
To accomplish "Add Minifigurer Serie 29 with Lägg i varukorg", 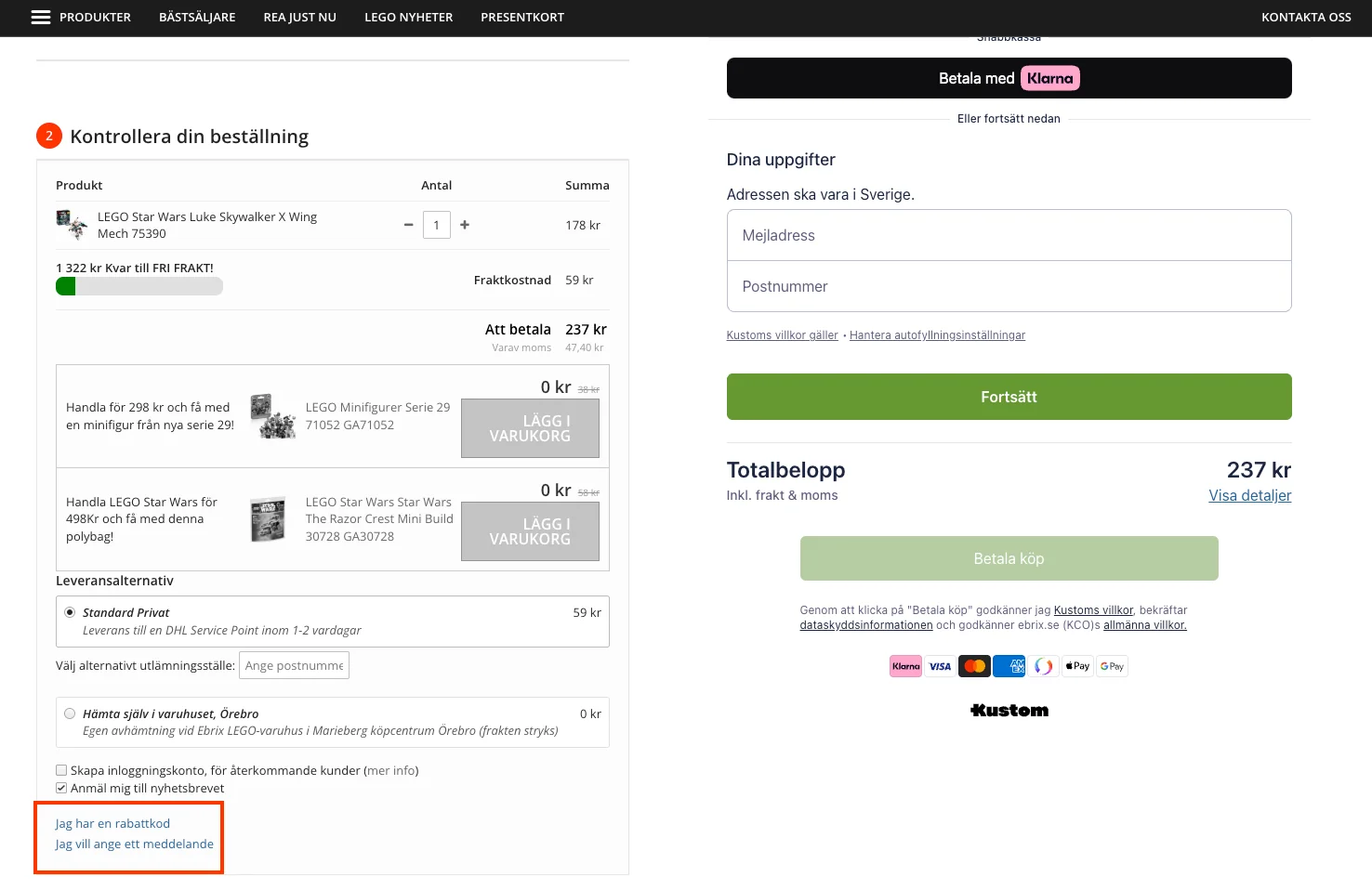I will click(x=530, y=428).
